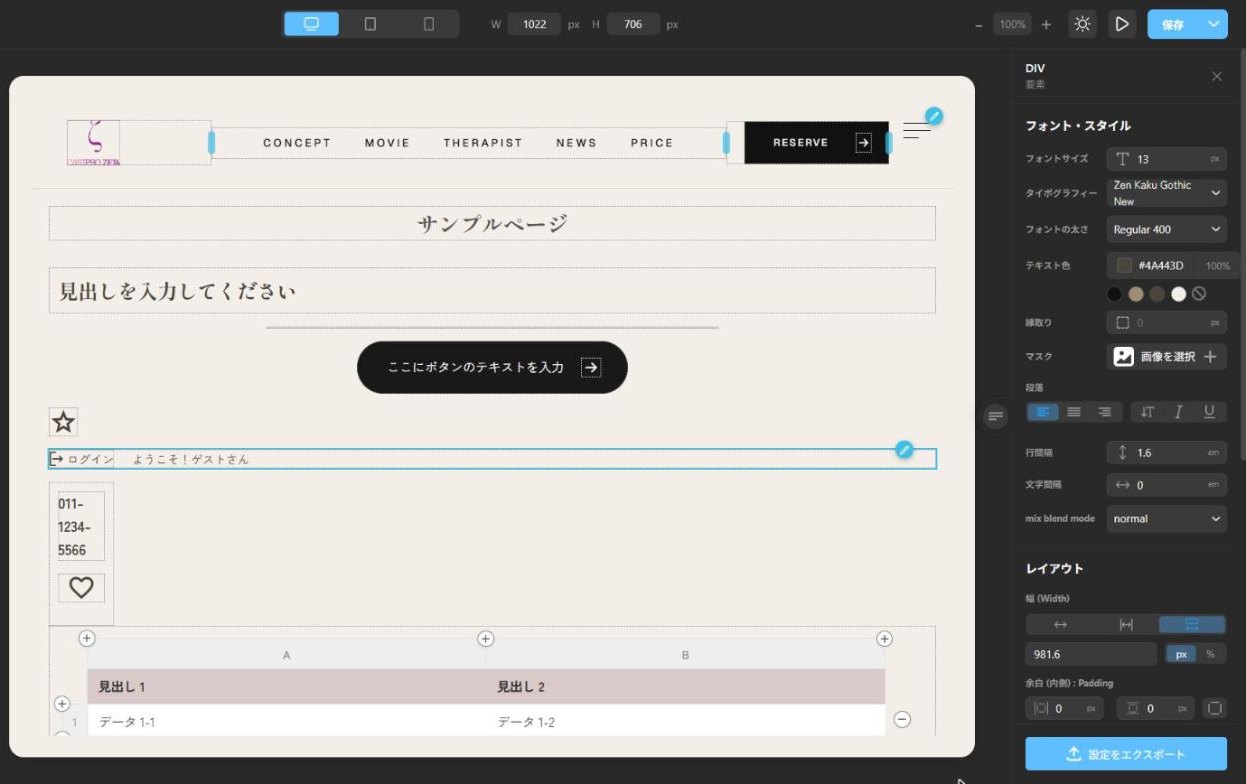Viewport: 1246px width, 784px height.
Task: Align paragraph text left
Action: 1043,412
